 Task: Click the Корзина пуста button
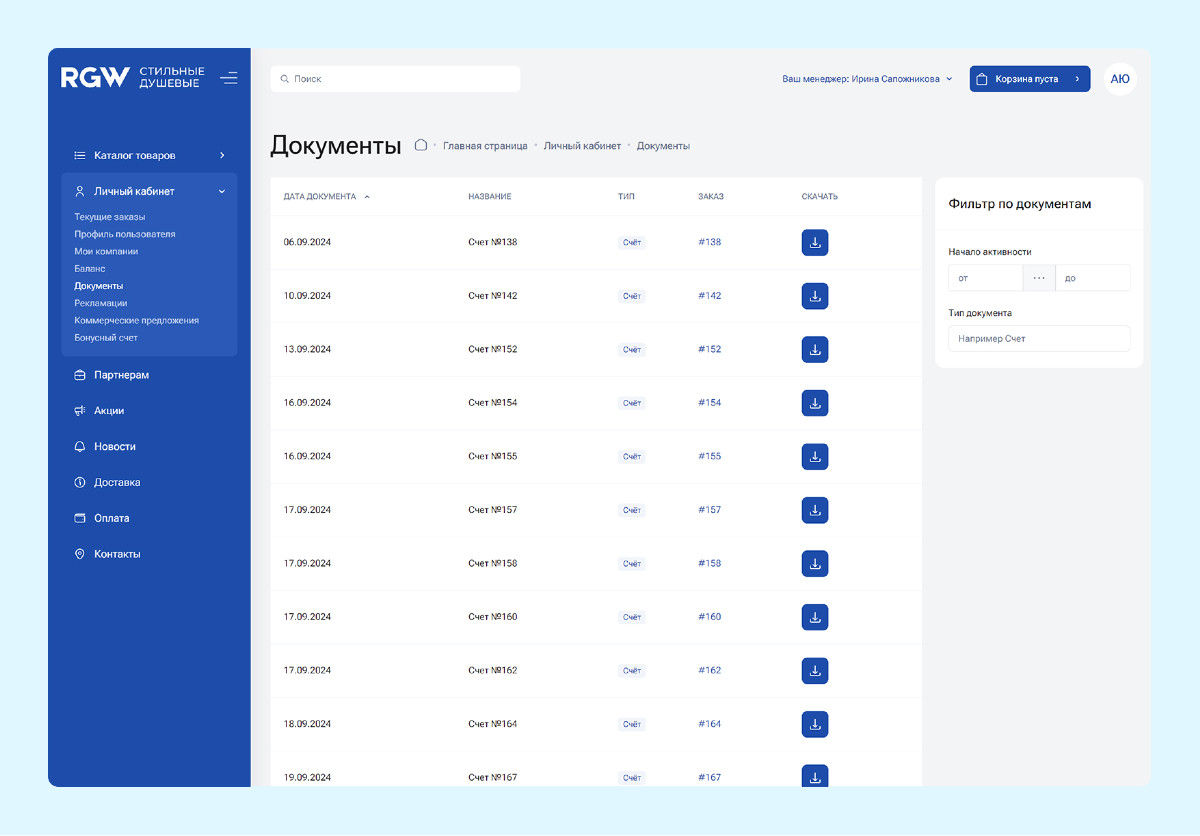click(x=1029, y=79)
